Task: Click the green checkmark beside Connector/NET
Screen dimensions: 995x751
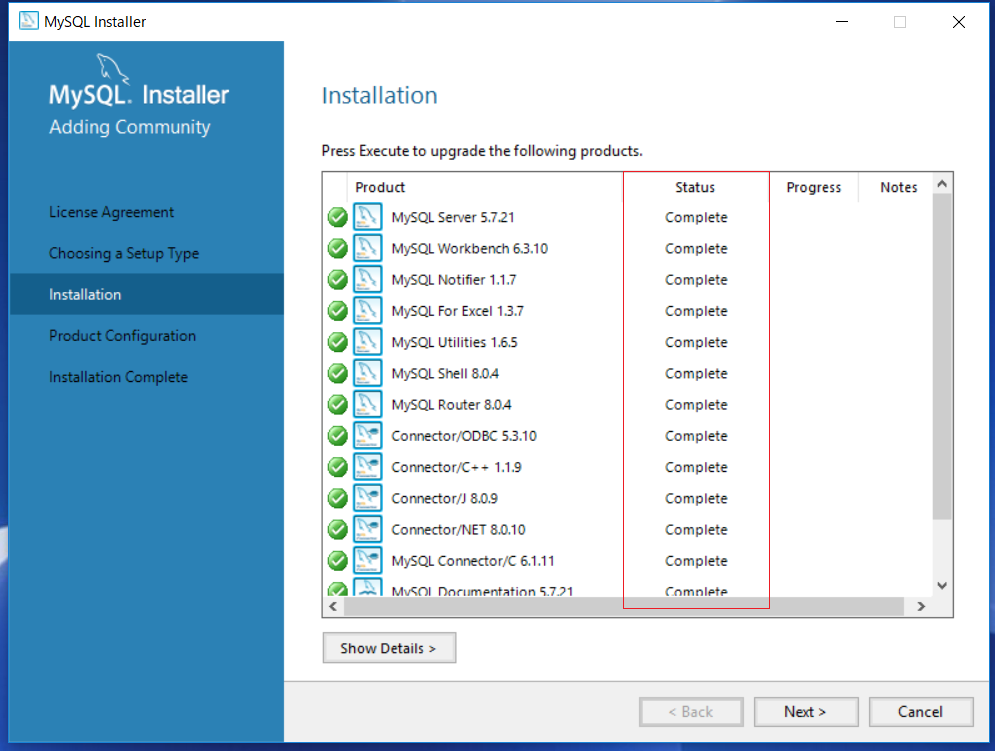Action: [x=337, y=529]
